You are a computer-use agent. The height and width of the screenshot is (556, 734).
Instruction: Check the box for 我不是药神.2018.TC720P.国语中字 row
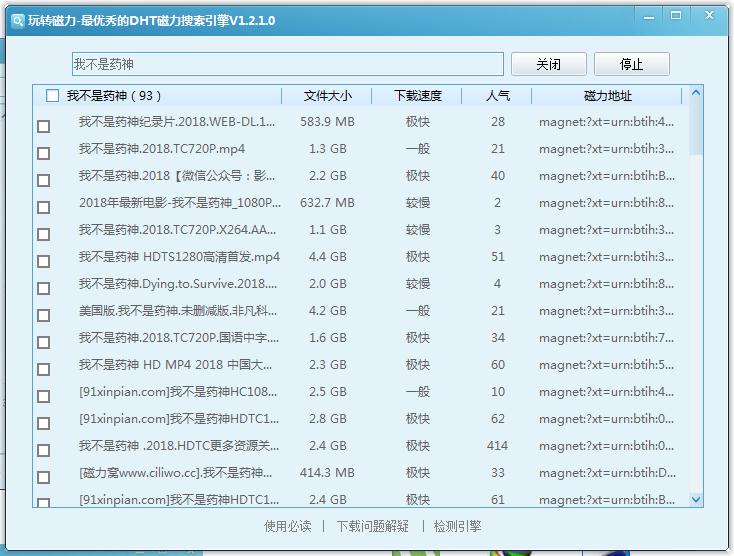pyautogui.click(x=44, y=342)
